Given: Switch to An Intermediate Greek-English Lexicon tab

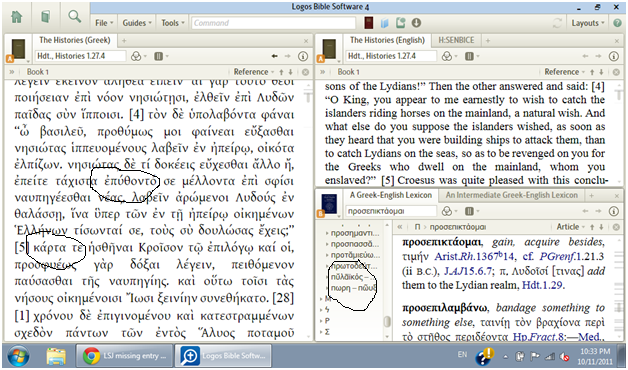Looking at the screenshot, I should click(511, 195).
